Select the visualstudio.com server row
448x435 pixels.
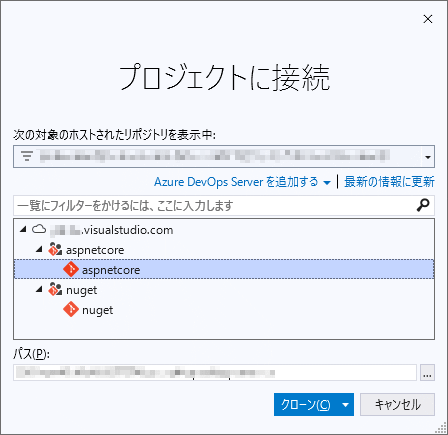tap(224, 230)
